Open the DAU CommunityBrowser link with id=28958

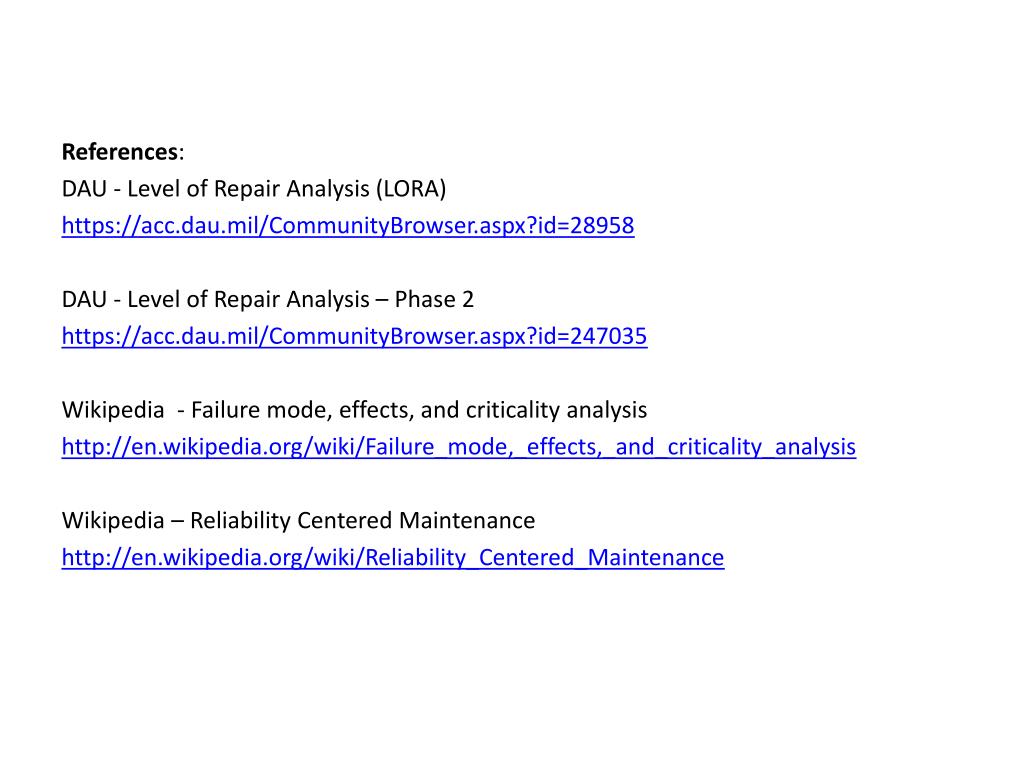click(348, 225)
